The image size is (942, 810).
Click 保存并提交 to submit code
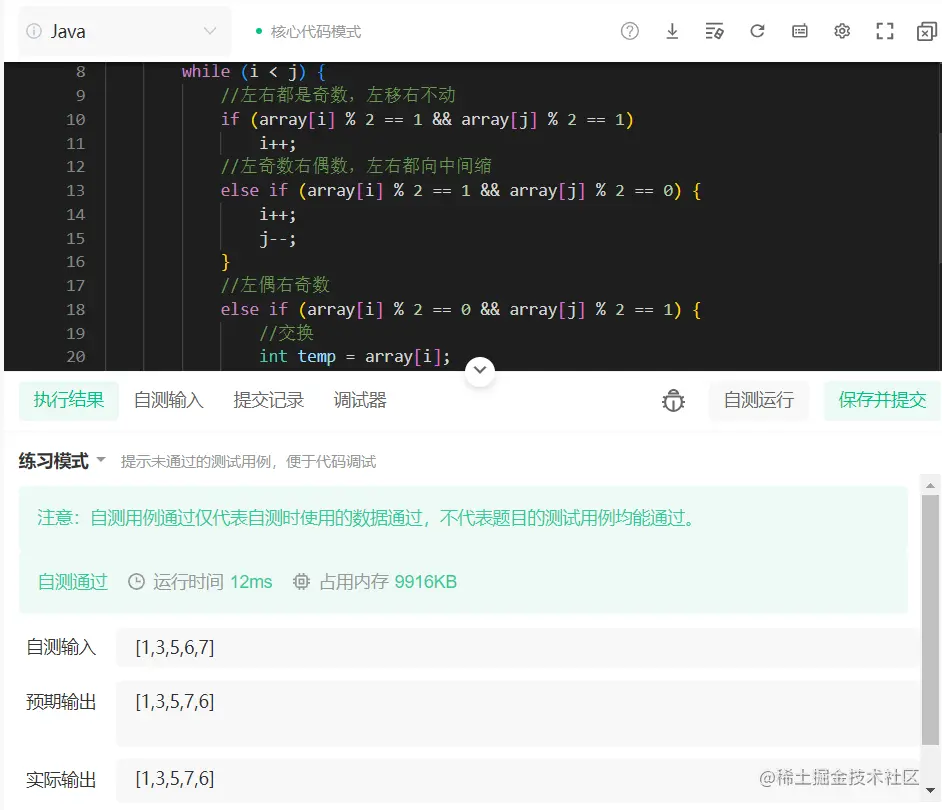click(882, 400)
